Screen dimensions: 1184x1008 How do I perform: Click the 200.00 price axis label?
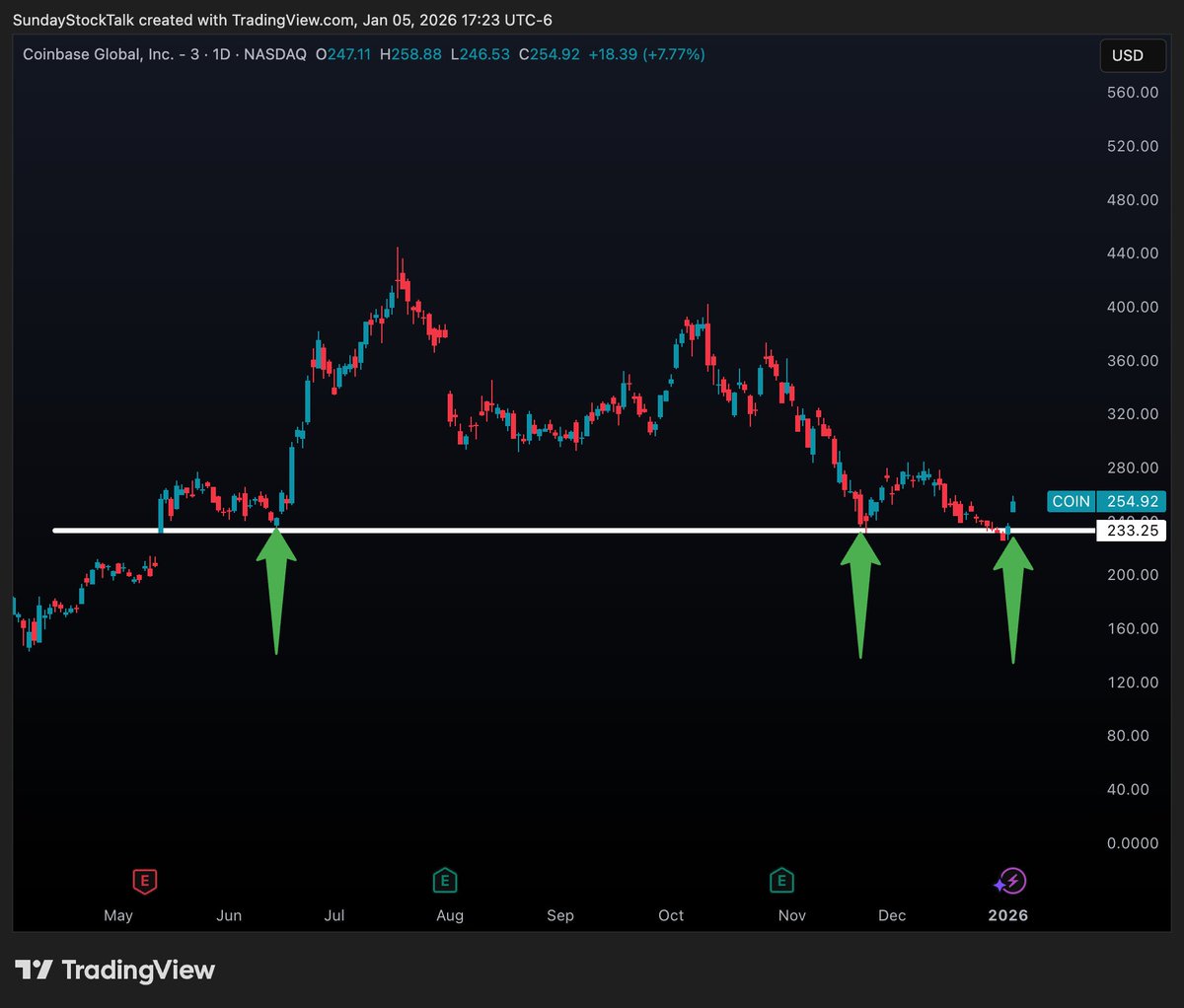click(1133, 575)
